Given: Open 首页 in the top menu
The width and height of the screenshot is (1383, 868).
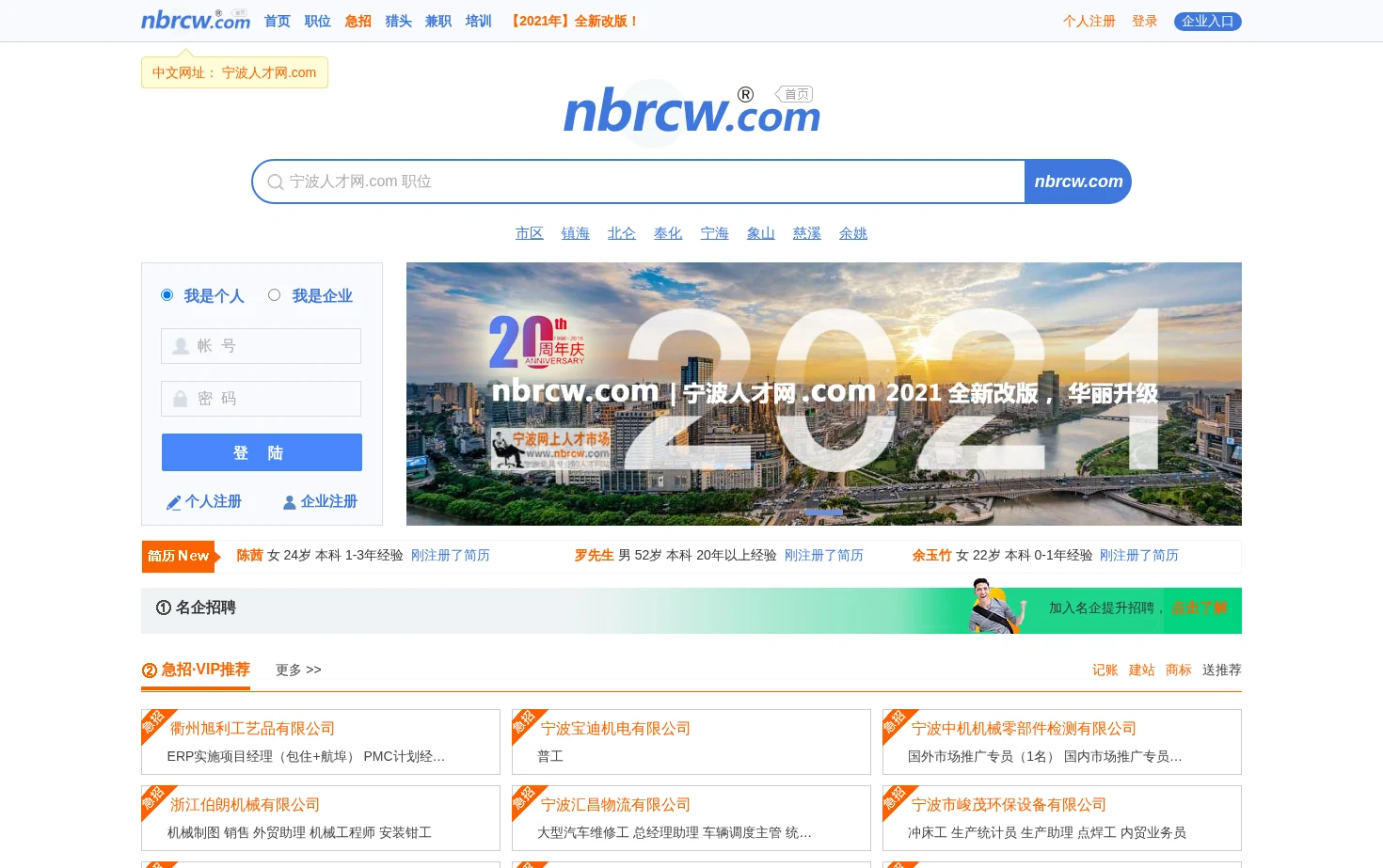Looking at the screenshot, I should coord(278,21).
